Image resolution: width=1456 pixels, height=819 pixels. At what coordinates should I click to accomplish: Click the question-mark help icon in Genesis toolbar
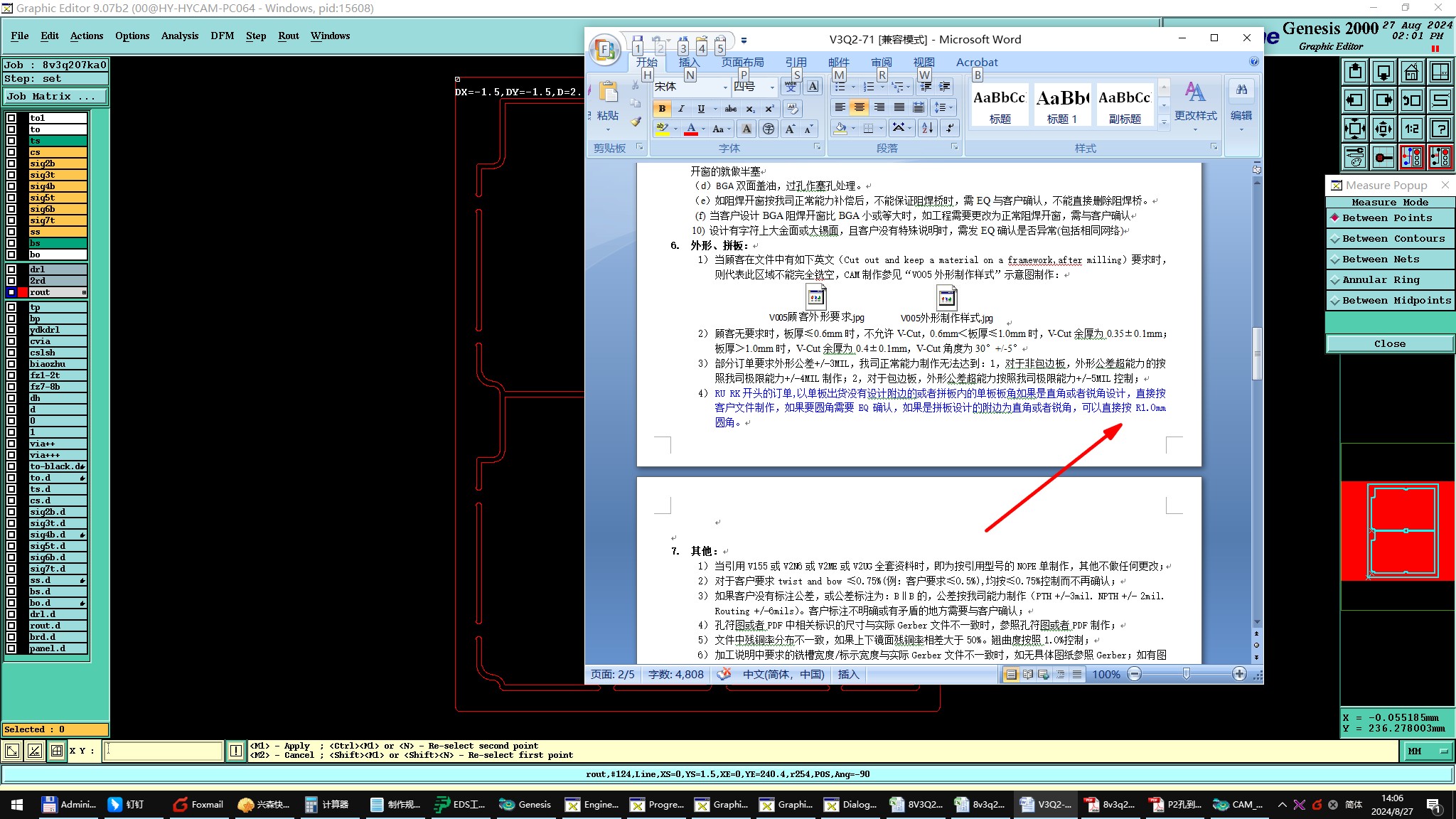(x=1440, y=129)
